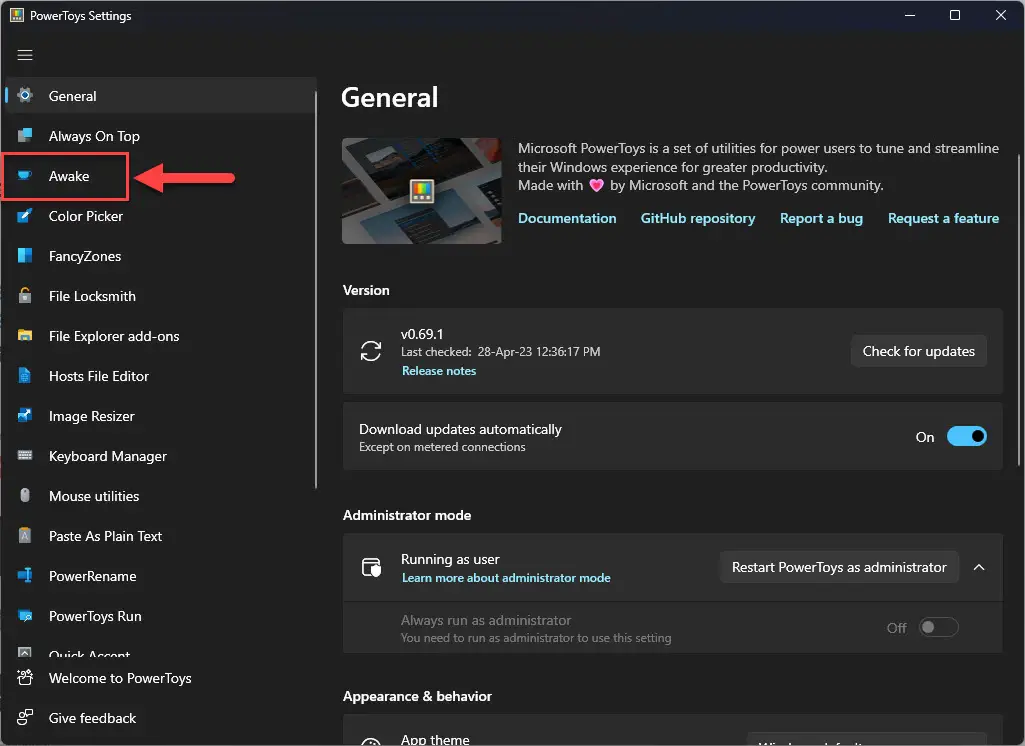Click Give feedback

(x=160, y=718)
